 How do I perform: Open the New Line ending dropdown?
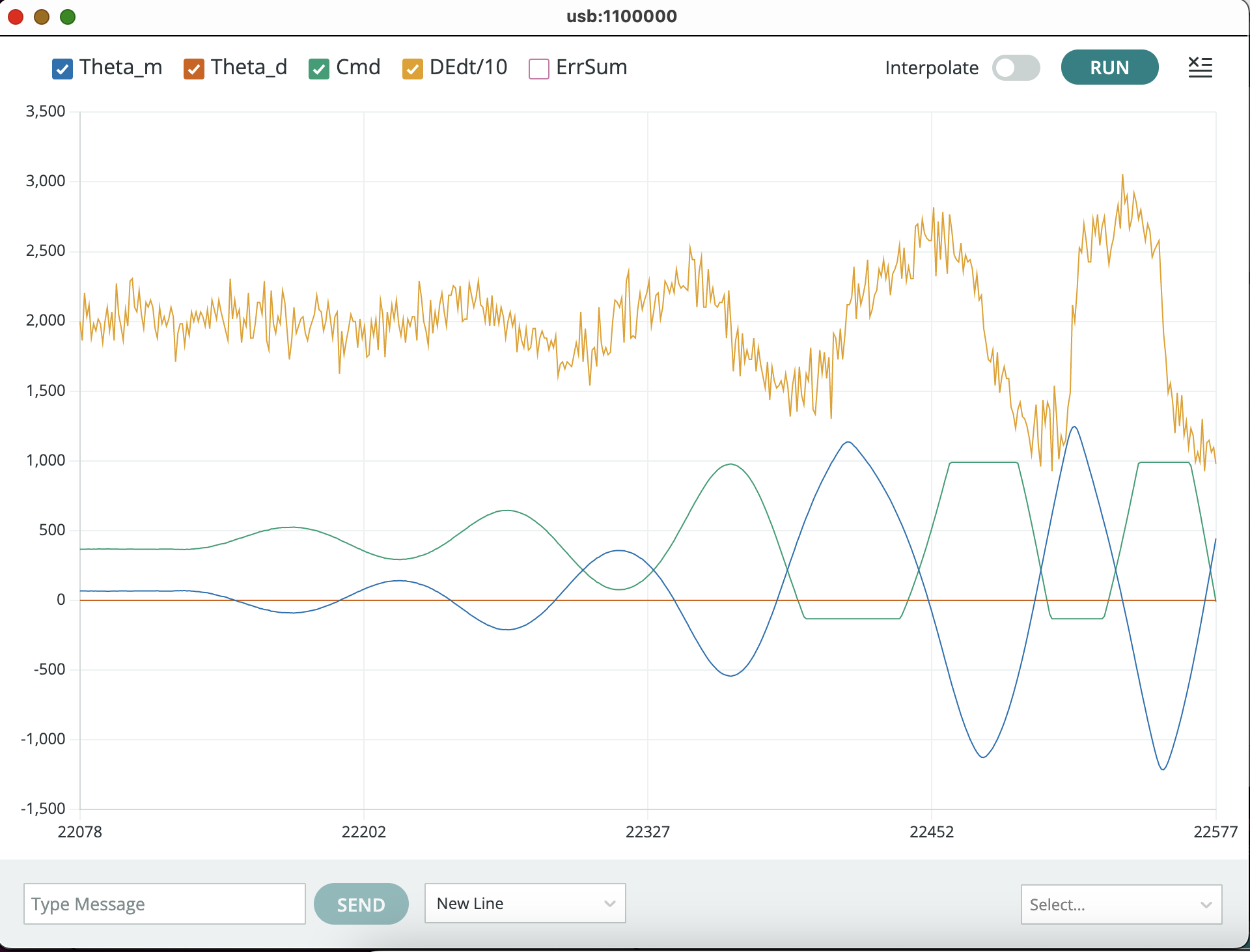[x=525, y=903]
